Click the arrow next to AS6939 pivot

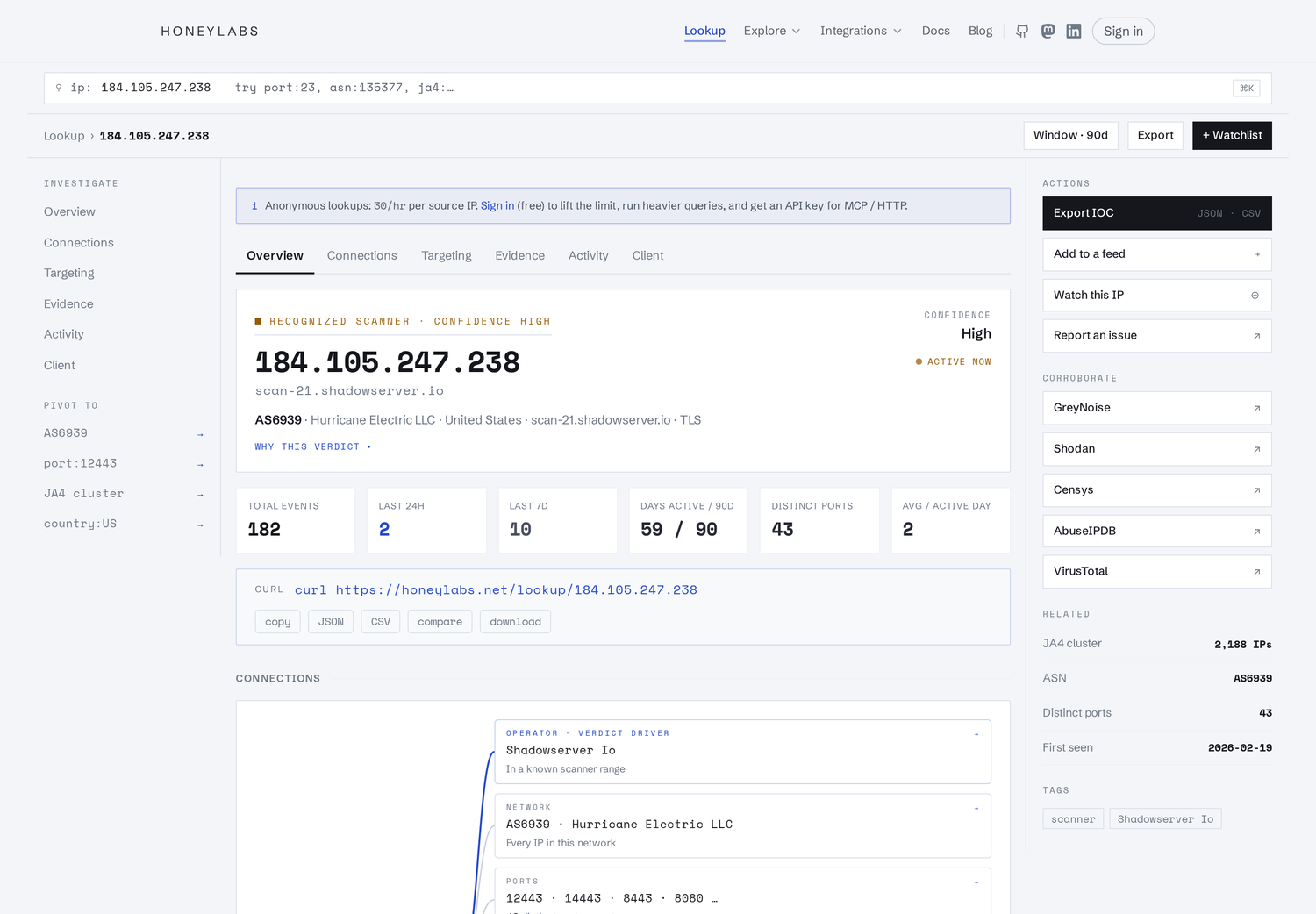pyautogui.click(x=200, y=434)
